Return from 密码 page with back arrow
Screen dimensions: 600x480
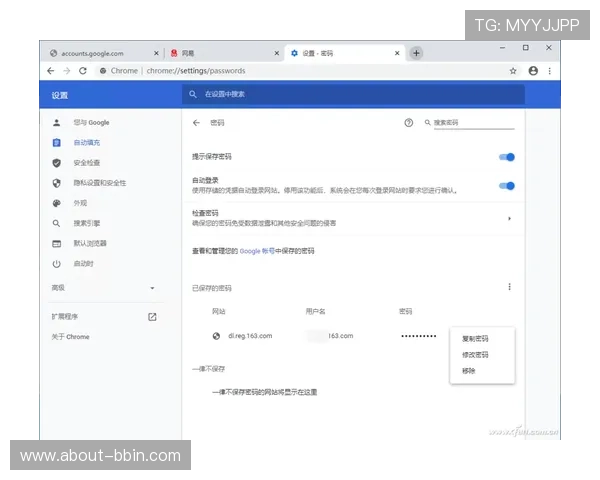point(196,122)
